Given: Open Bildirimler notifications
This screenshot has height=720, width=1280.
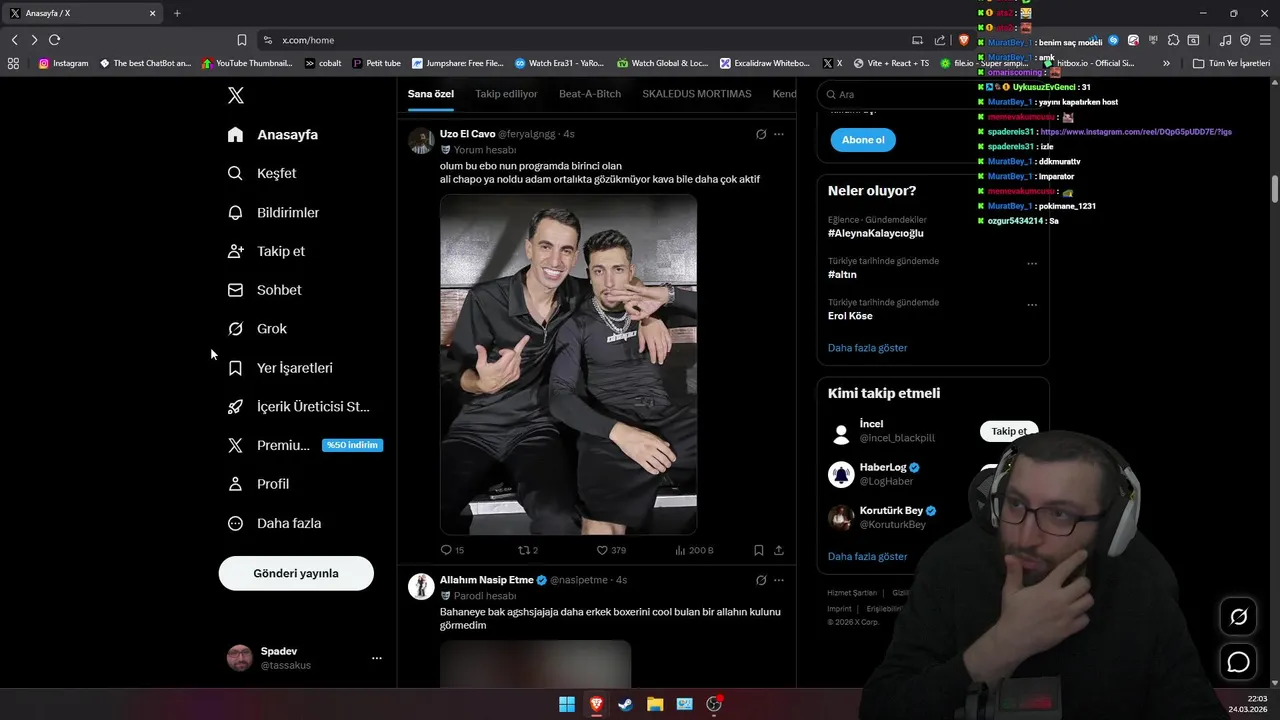Looking at the screenshot, I should click(x=274, y=212).
